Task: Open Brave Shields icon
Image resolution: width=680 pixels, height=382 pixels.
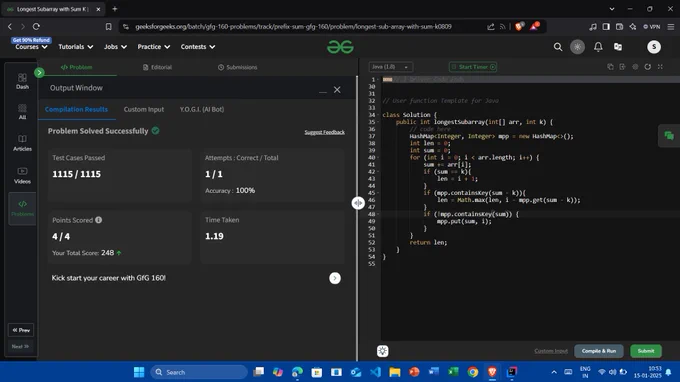Action: (x=519, y=26)
